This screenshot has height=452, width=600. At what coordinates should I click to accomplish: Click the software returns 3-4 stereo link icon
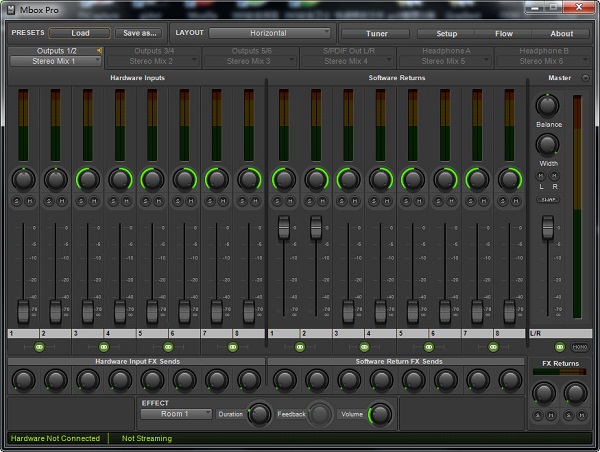coord(364,347)
